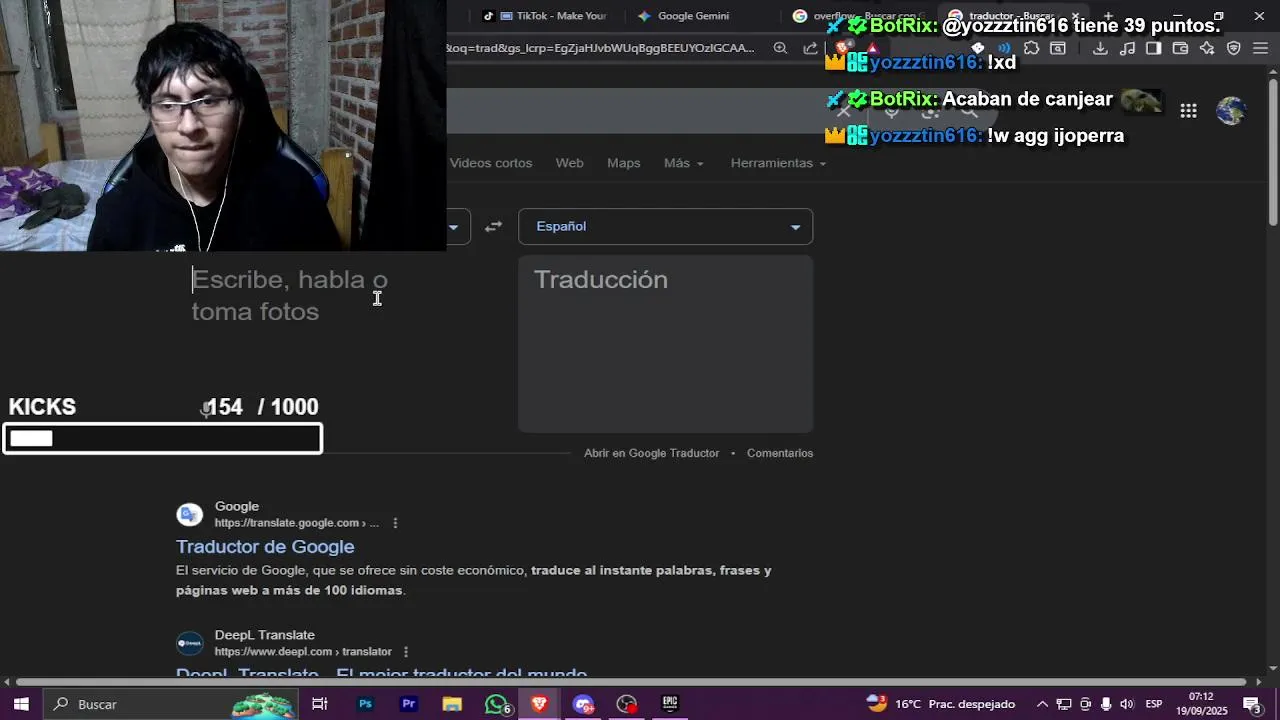Swap translation languages with the arrows icon
The width and height of the screenshot is (1280, 720).
point(493,227)
